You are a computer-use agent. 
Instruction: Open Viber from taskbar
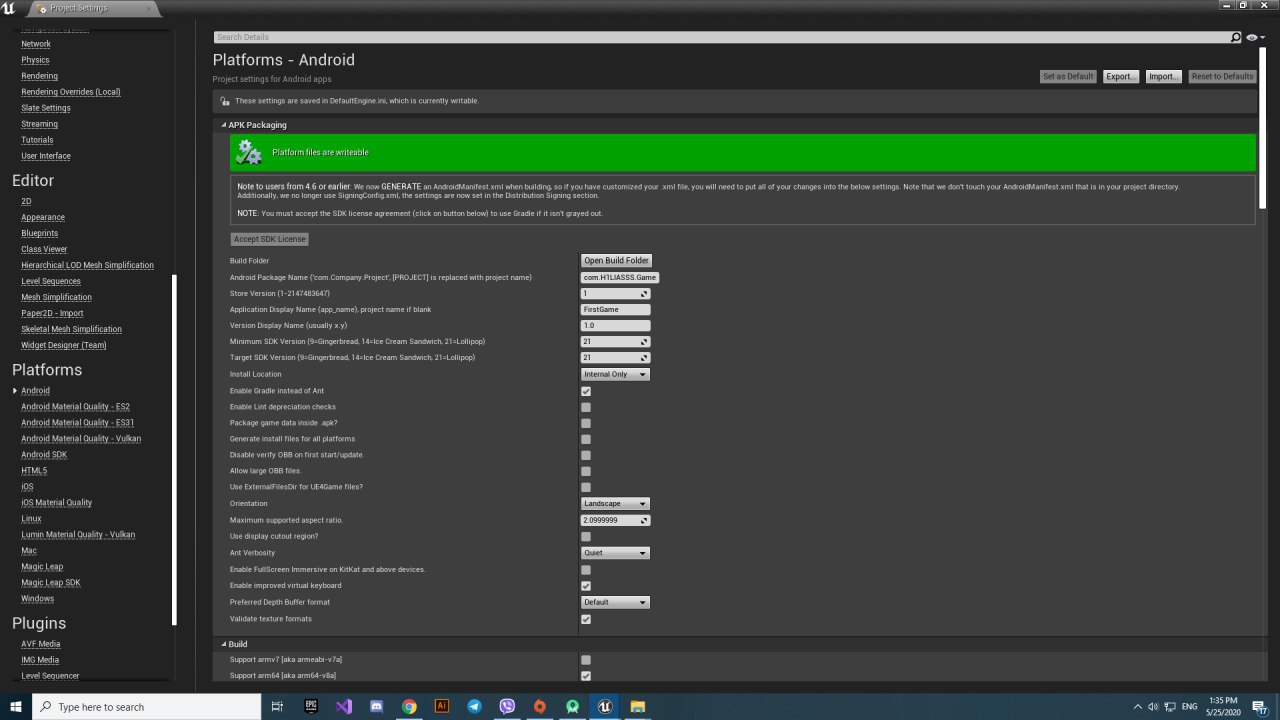pos(507,706)
